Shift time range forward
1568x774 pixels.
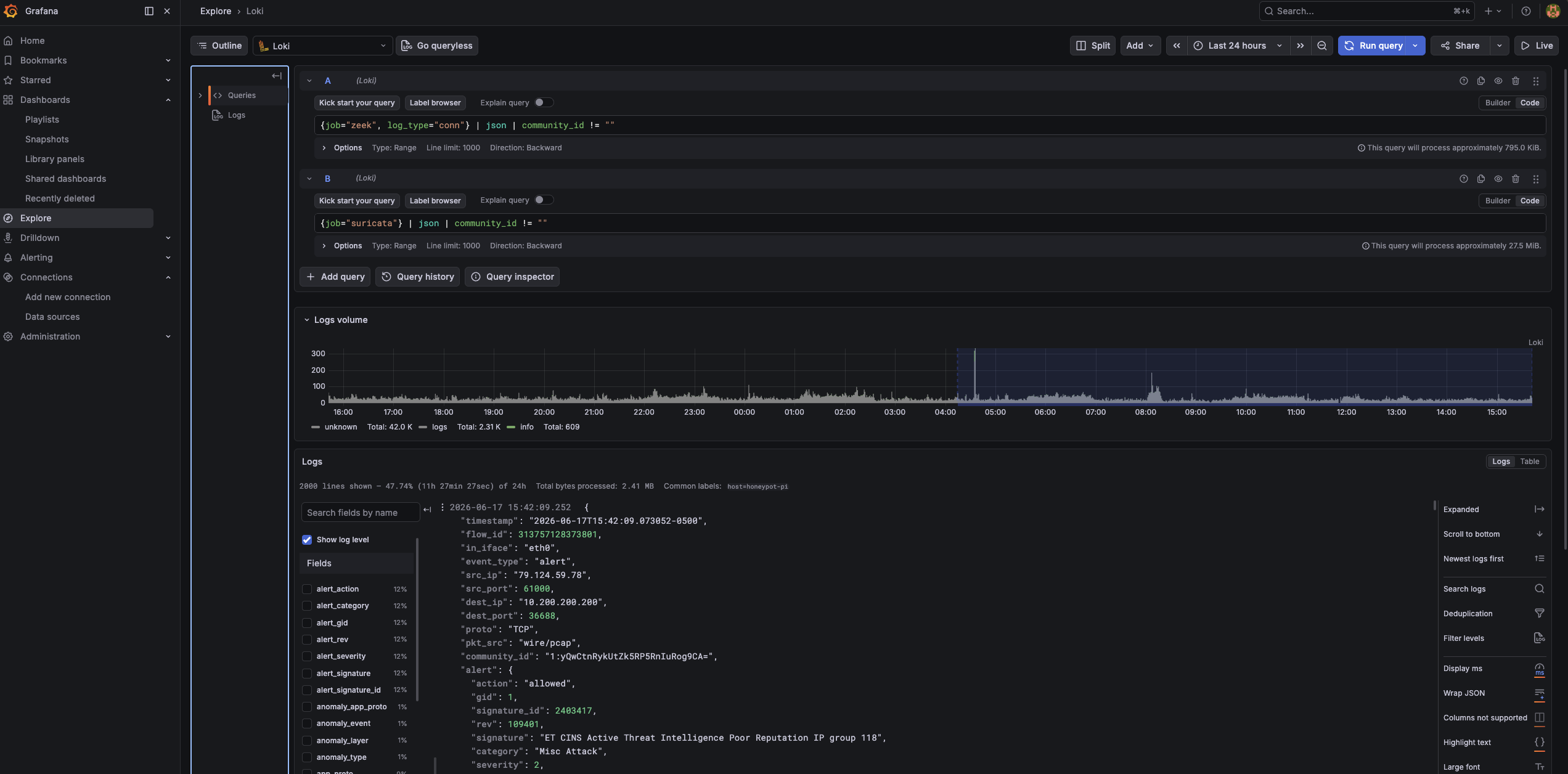pos(1301,46)
